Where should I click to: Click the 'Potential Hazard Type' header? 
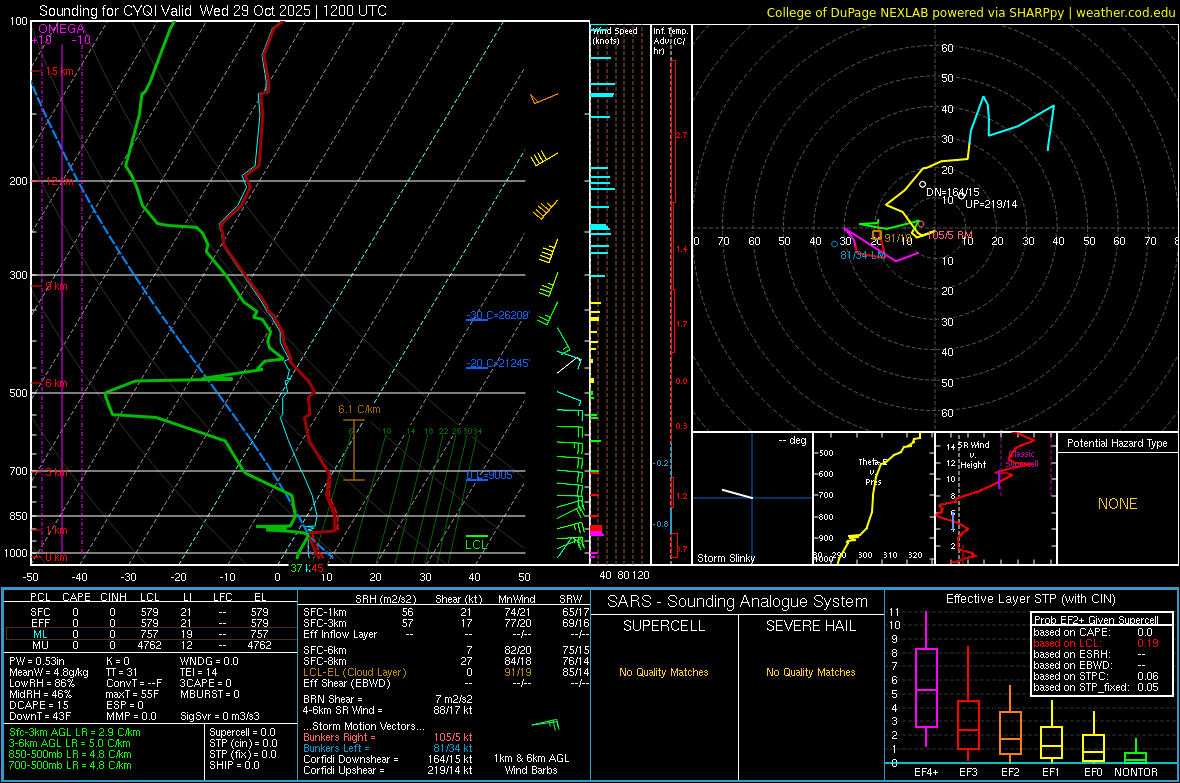[1117, 443]
